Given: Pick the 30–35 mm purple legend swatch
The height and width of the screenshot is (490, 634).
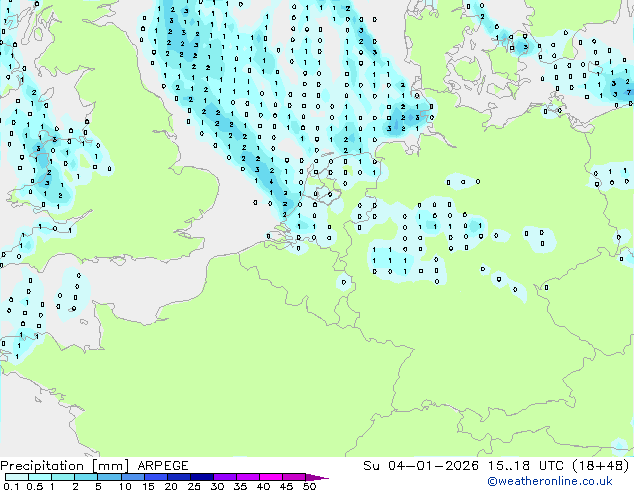Looking at the screenshot, I should (x=225, y=477).
